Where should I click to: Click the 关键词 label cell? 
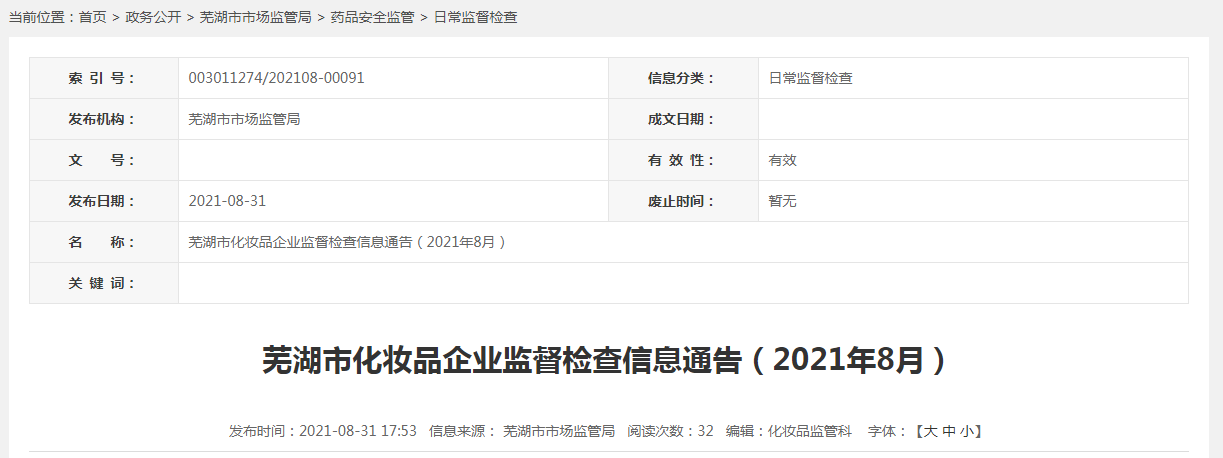[104, 283]
